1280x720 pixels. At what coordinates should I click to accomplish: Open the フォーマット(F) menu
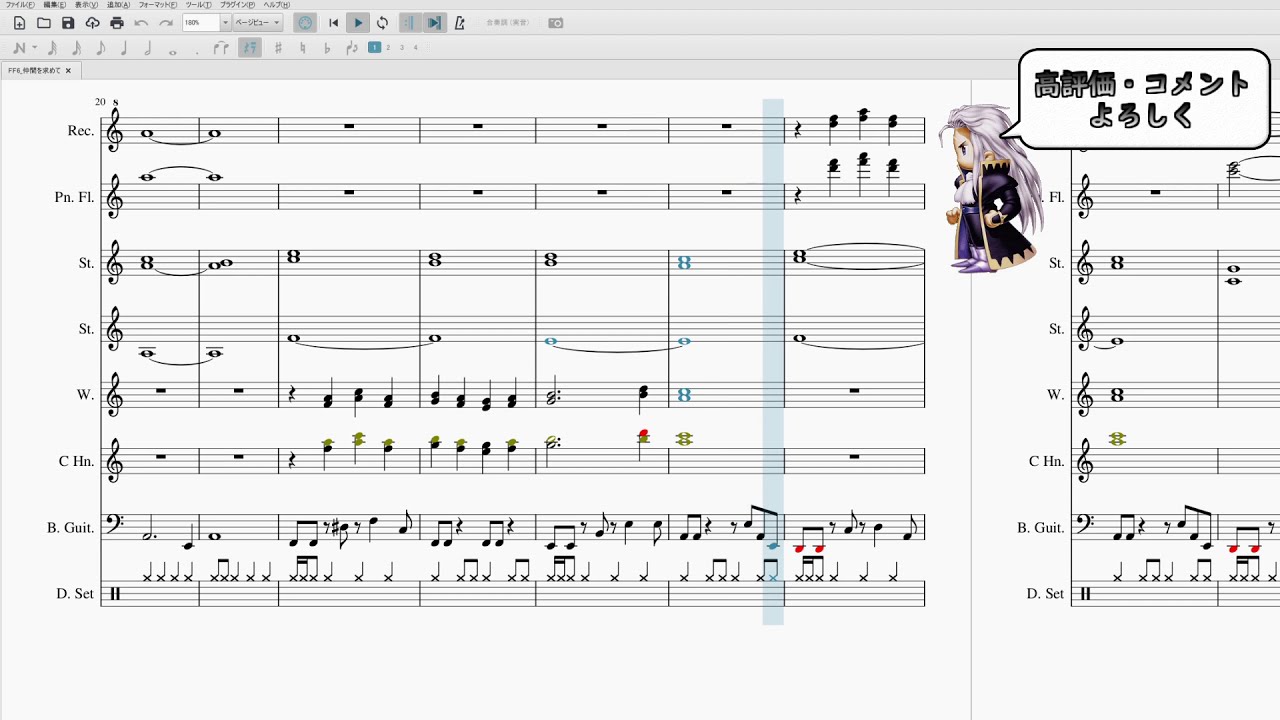pyautogui.click(x=158, y=5)
